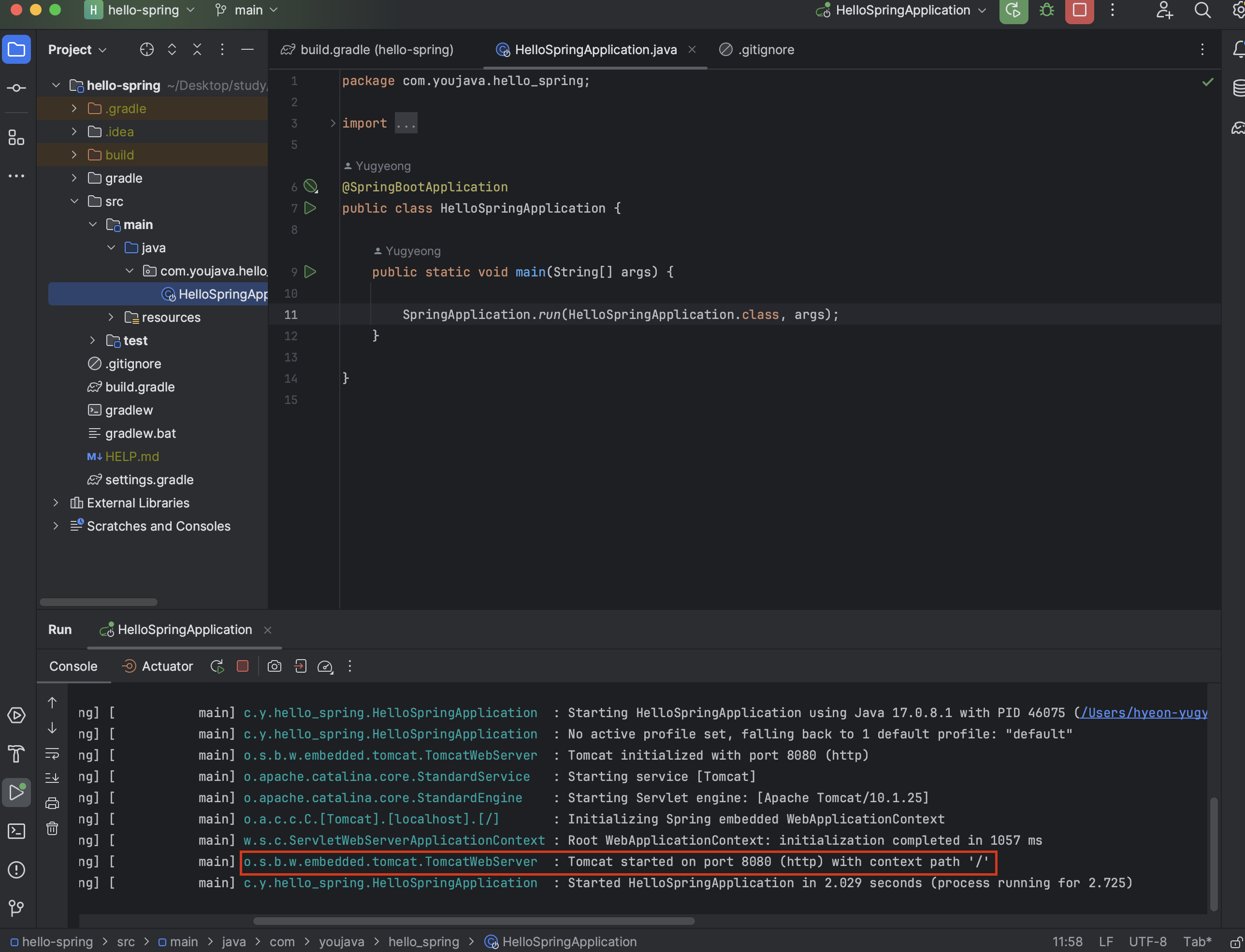Screen dimensions: 1245x952
Task: Toggle soft-wrap in the console
Action: [52, 754]
